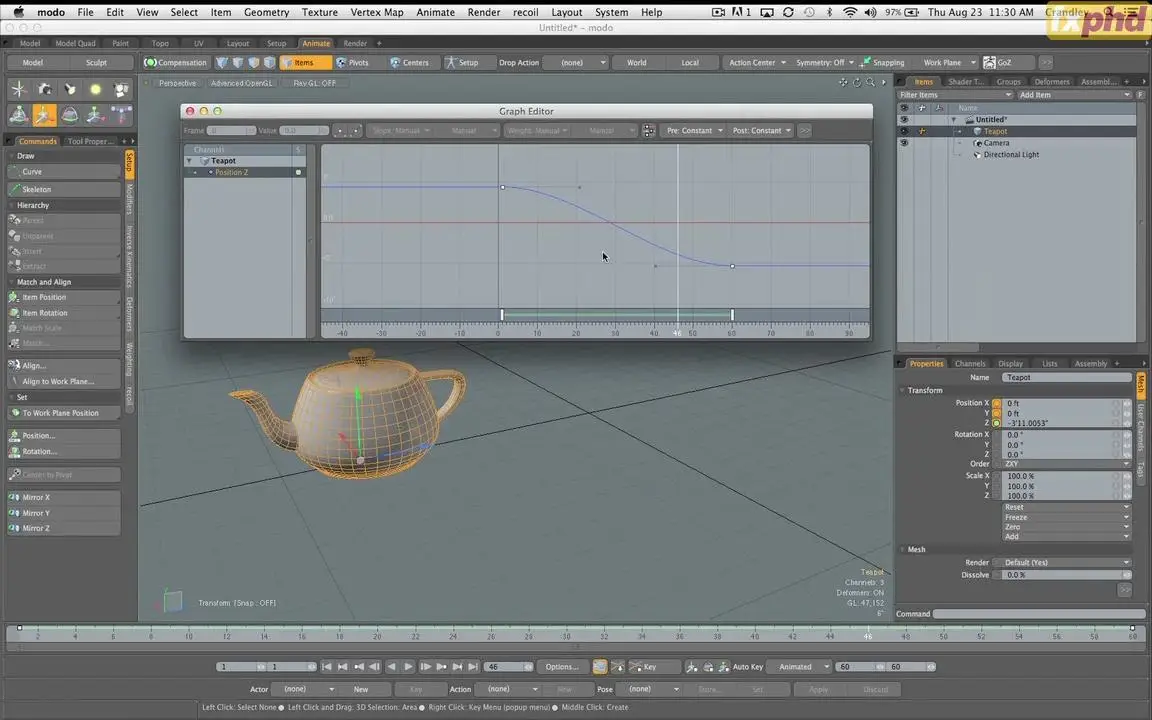This screenshot has width=1152, height=720.
Task: Click the spotlight item icon in toolbox
Action: coord(70,90)
